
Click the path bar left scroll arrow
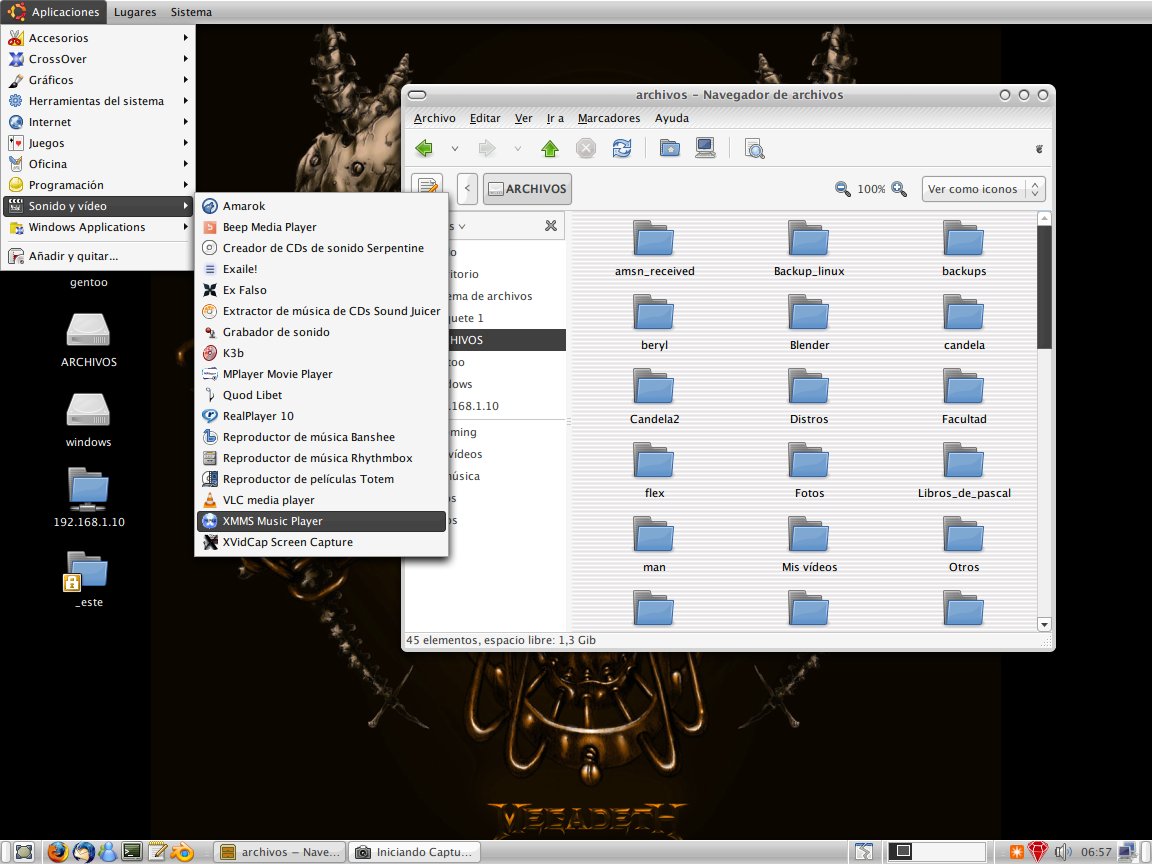467,189
